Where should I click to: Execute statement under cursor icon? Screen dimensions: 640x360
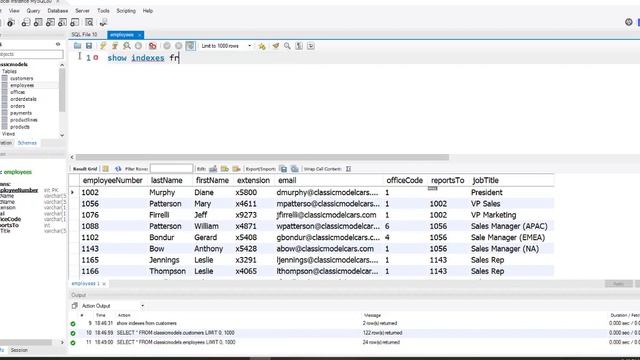click(115, 46)
